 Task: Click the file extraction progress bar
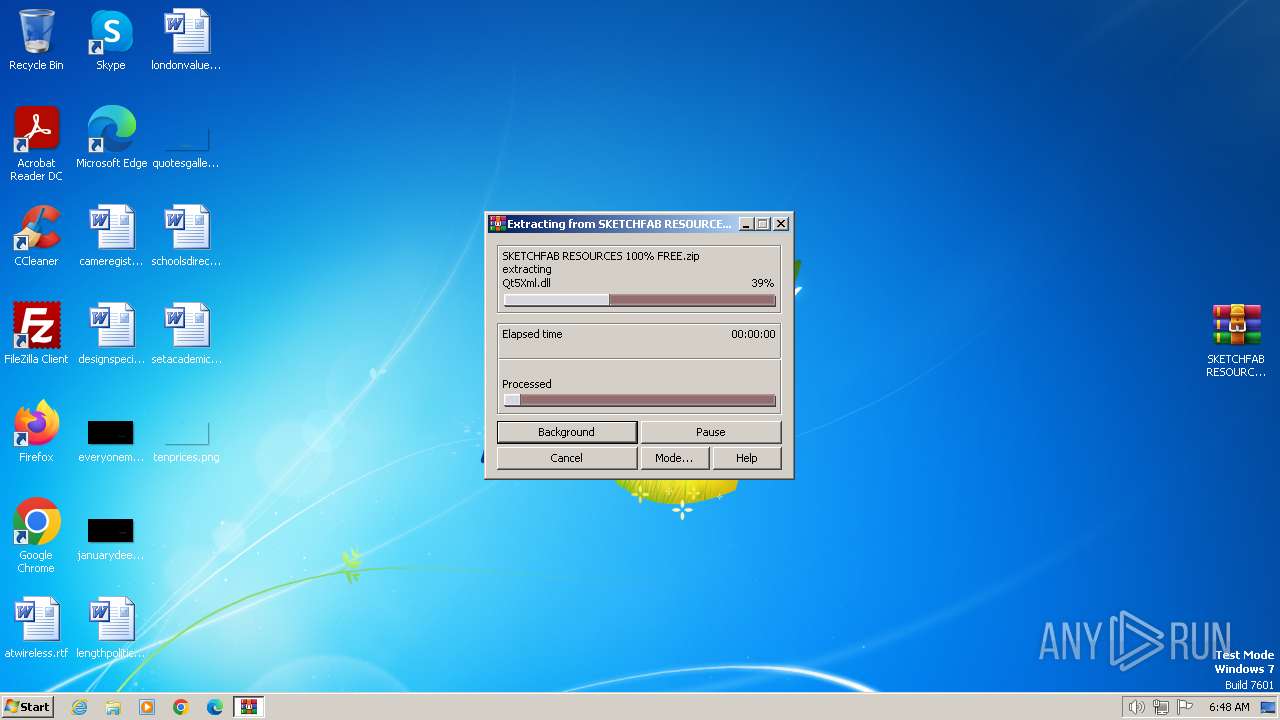pos(640,300)
